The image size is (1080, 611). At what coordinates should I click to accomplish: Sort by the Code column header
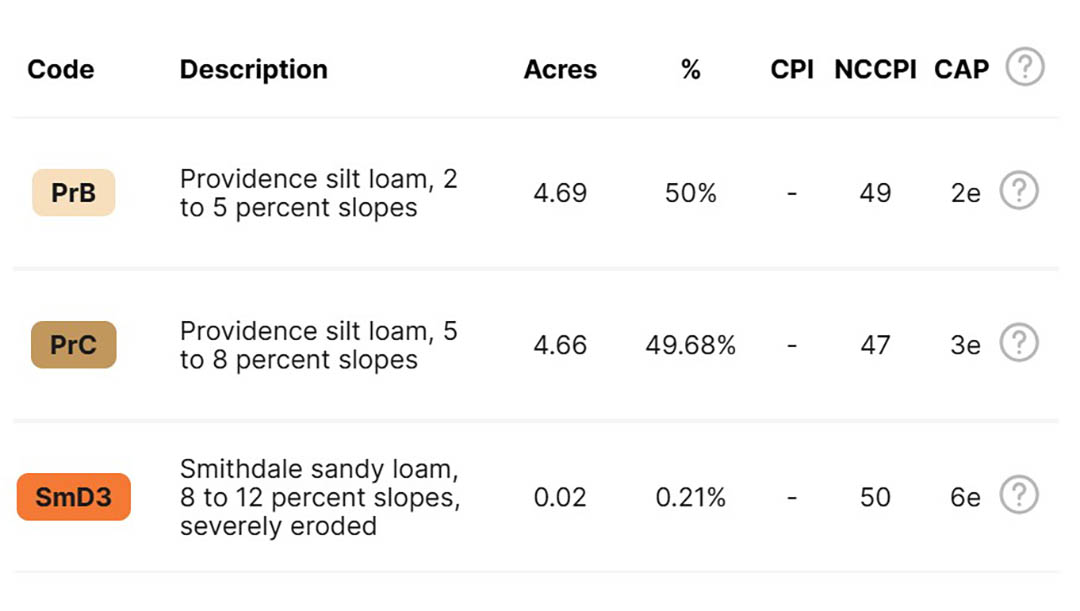point(61,70)
